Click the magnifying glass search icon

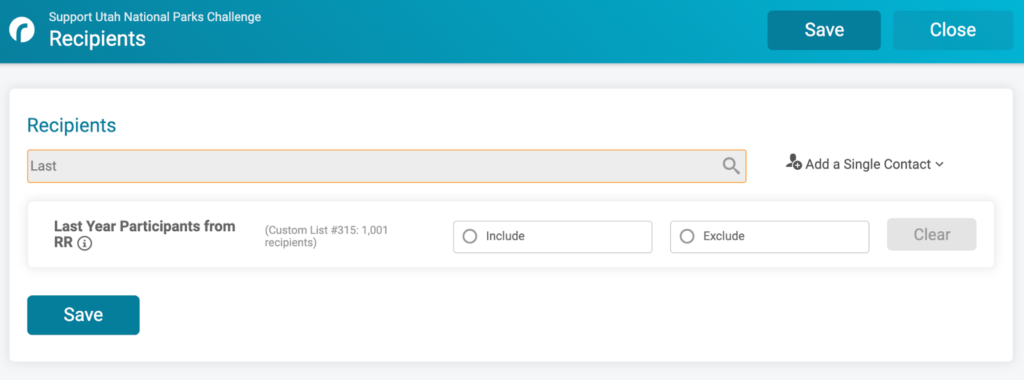(731, 166)
